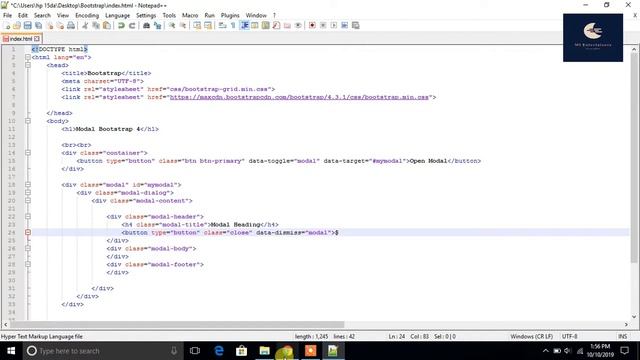Open the Windows Start menu
640x360 pixels.
tap(11, 351)
